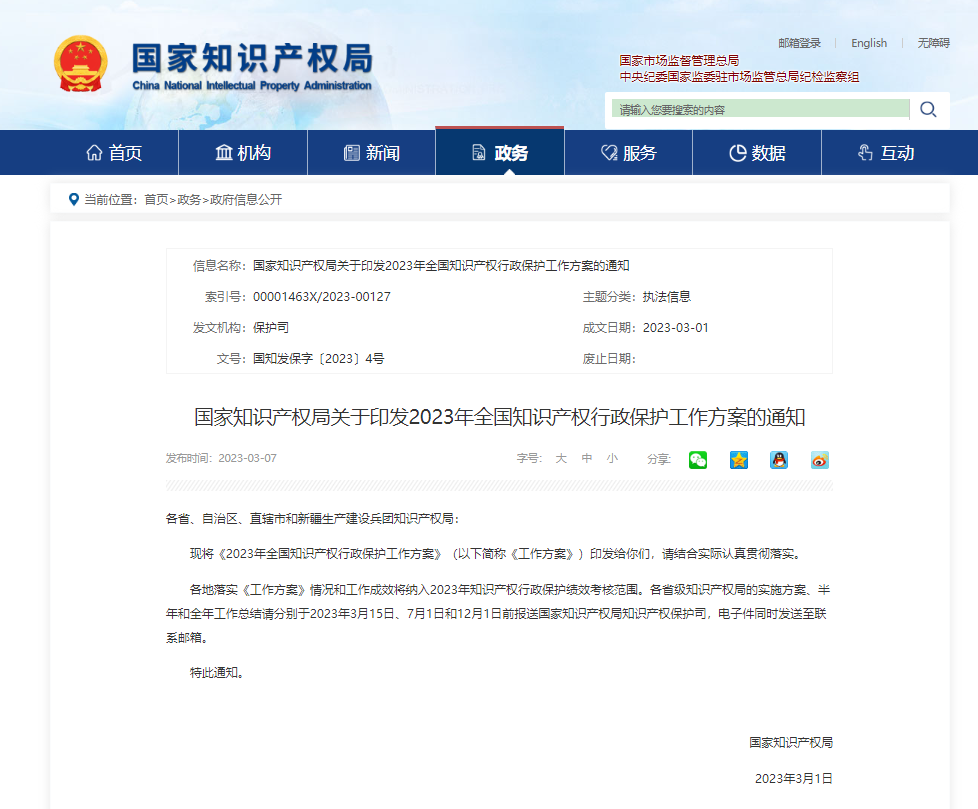Click the 国家知识产权局 signature line

(x=791, y=742)
